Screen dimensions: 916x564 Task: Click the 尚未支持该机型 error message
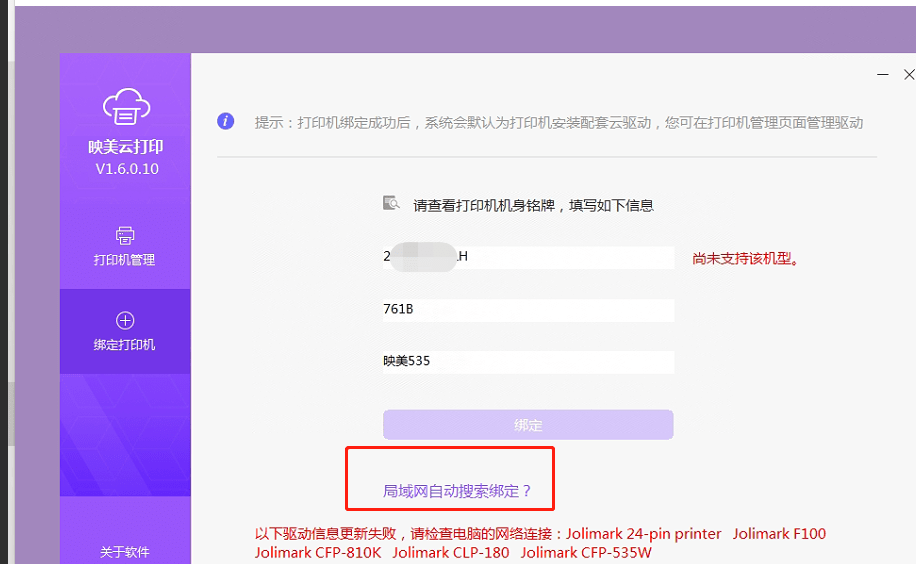click(x=745, y=258)
